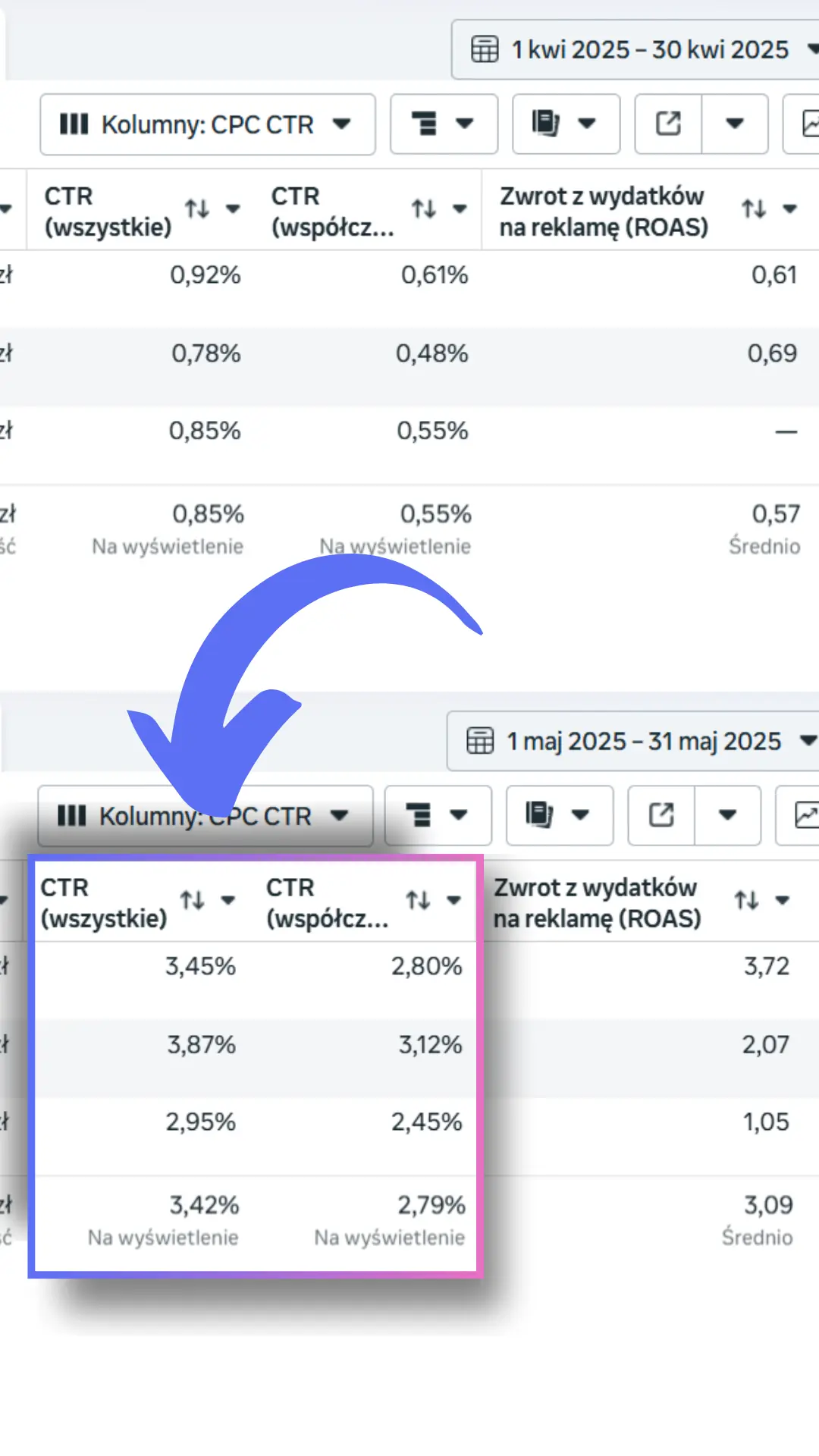Click the upper reports icon button

(x=566, y=124)
